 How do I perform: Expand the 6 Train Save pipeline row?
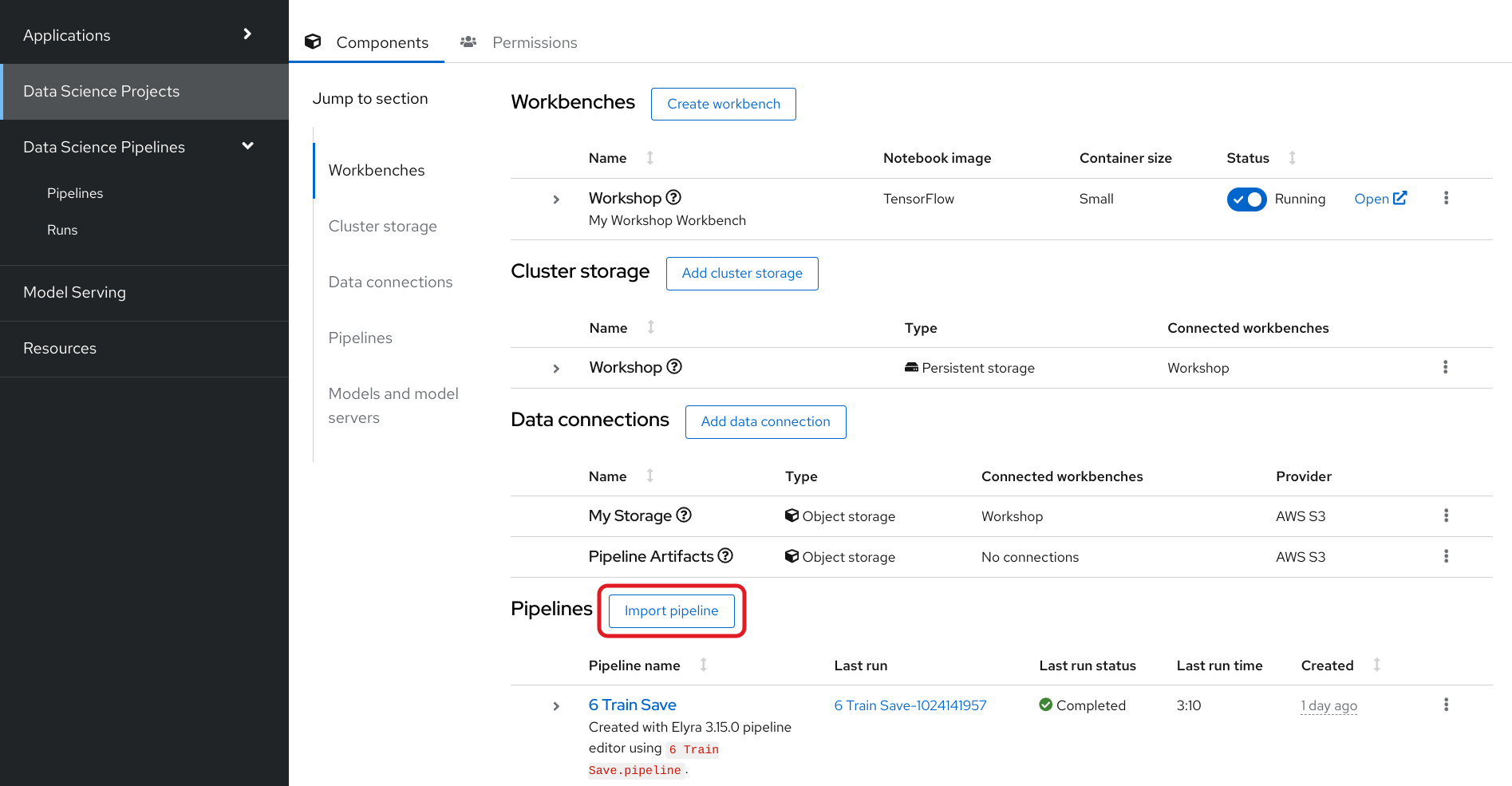tap(556, 706)
